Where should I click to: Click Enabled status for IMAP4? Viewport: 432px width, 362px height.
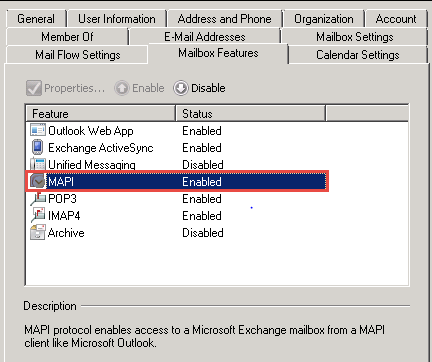202,216
